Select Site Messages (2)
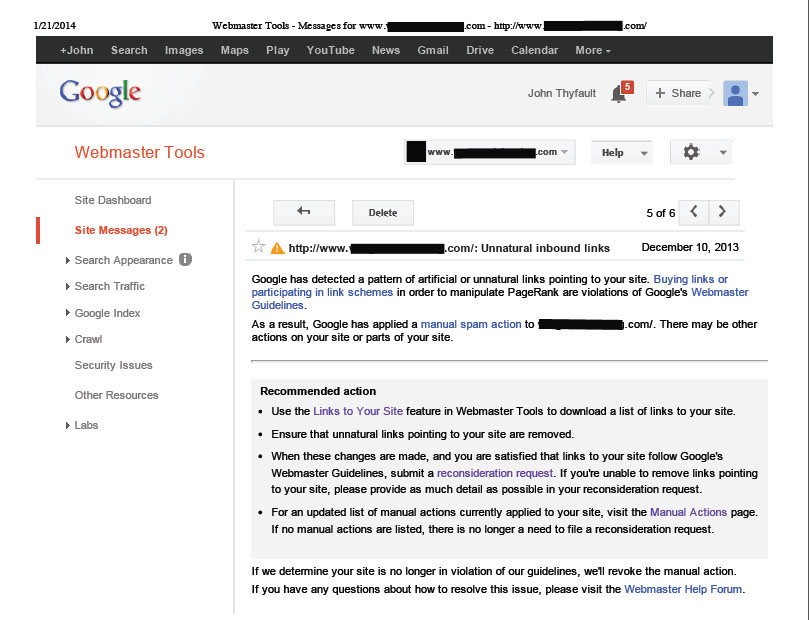Image resolution: width=809 pixels, height=620 pixels. tap(121, 230)
